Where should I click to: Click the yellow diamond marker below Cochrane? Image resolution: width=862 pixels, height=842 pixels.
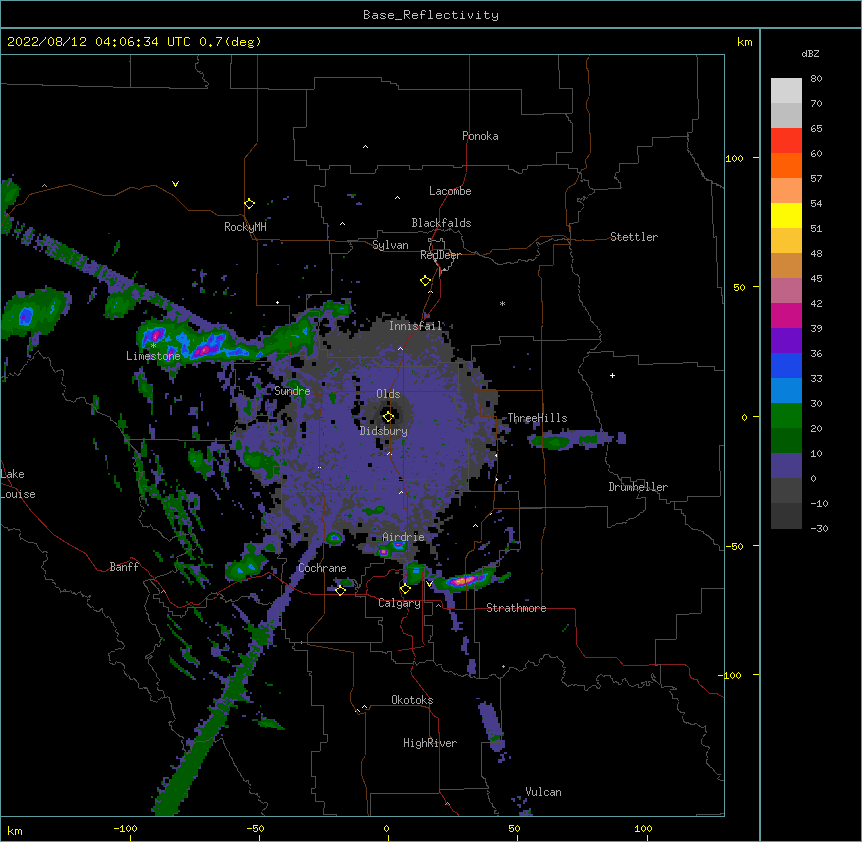coord(340,590)
